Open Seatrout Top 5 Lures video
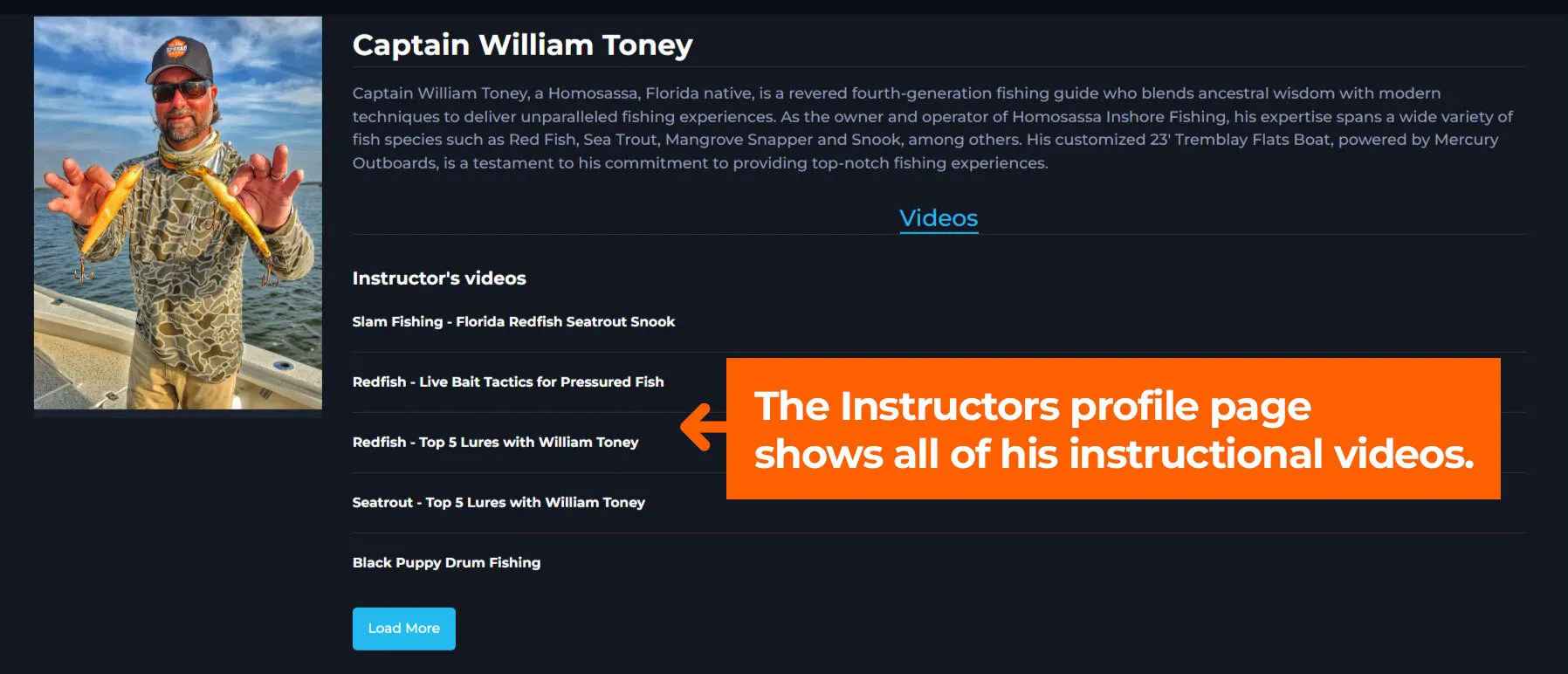 499,503
